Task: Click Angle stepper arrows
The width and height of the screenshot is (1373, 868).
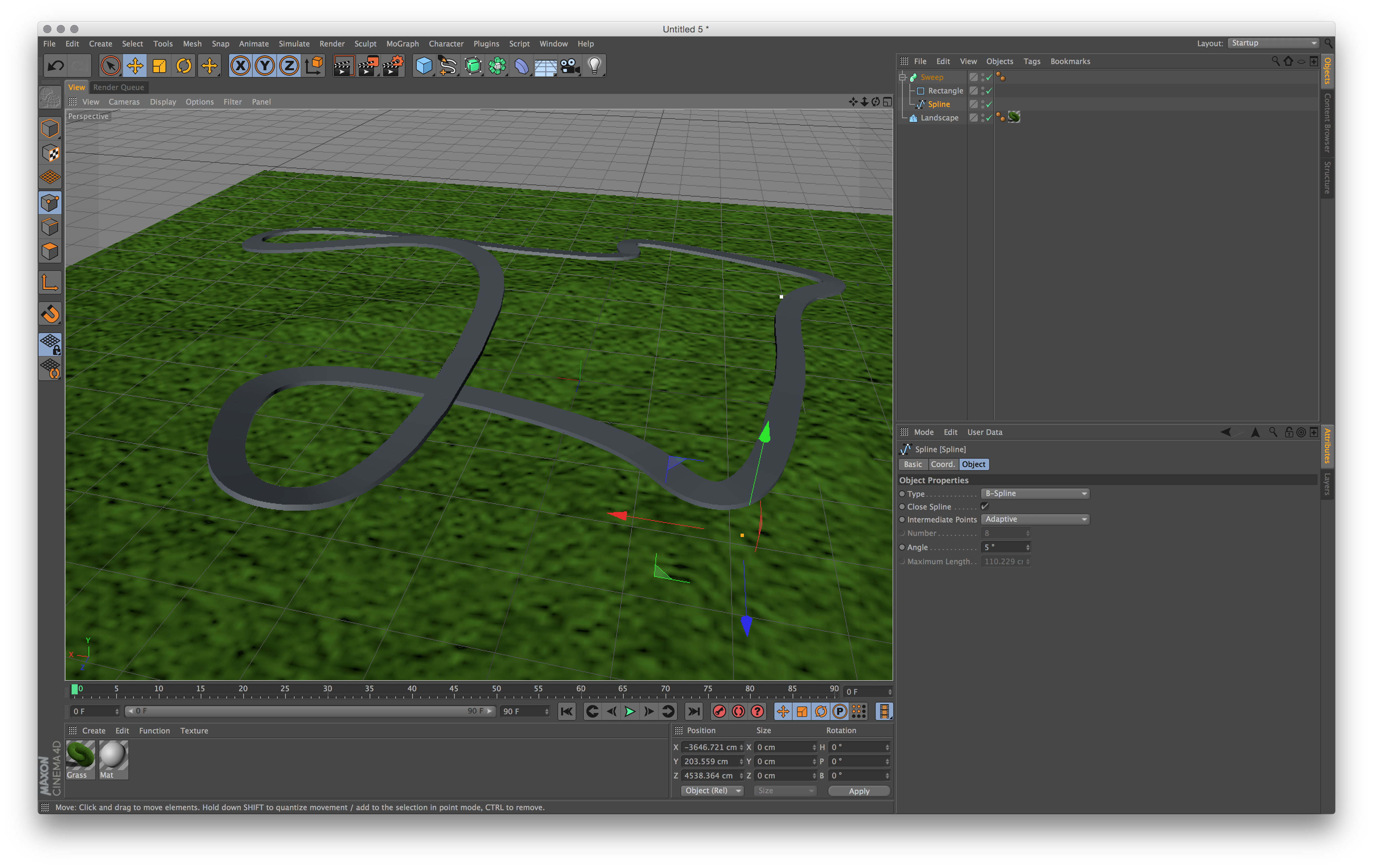Action: pos(1028,547)
